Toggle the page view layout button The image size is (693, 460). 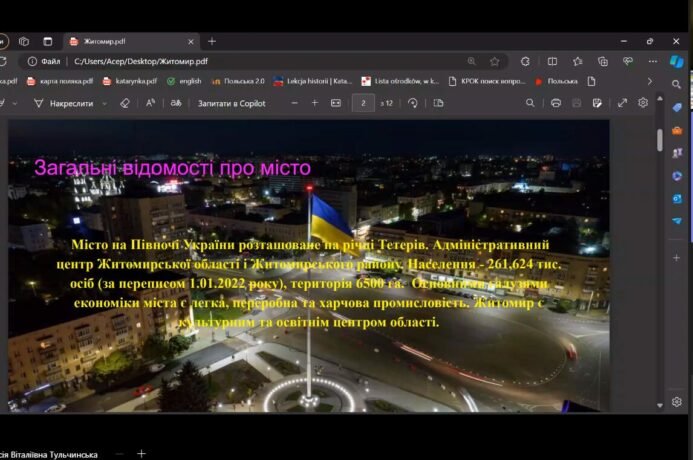(x=438, y=103)
